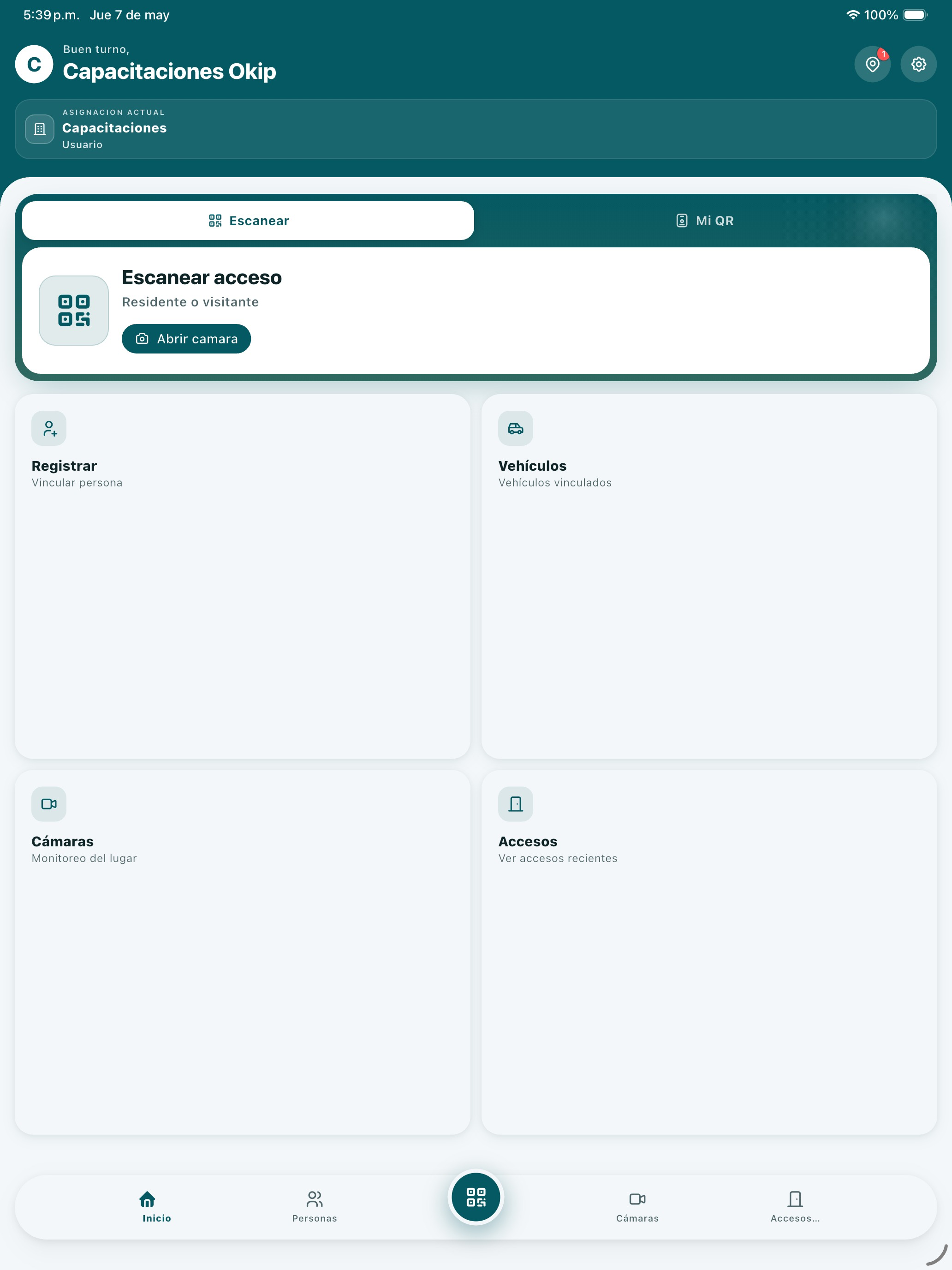Screen dimensions: 952x1270
Task: Tap the Usuario role label
Action: coord(82,145)
